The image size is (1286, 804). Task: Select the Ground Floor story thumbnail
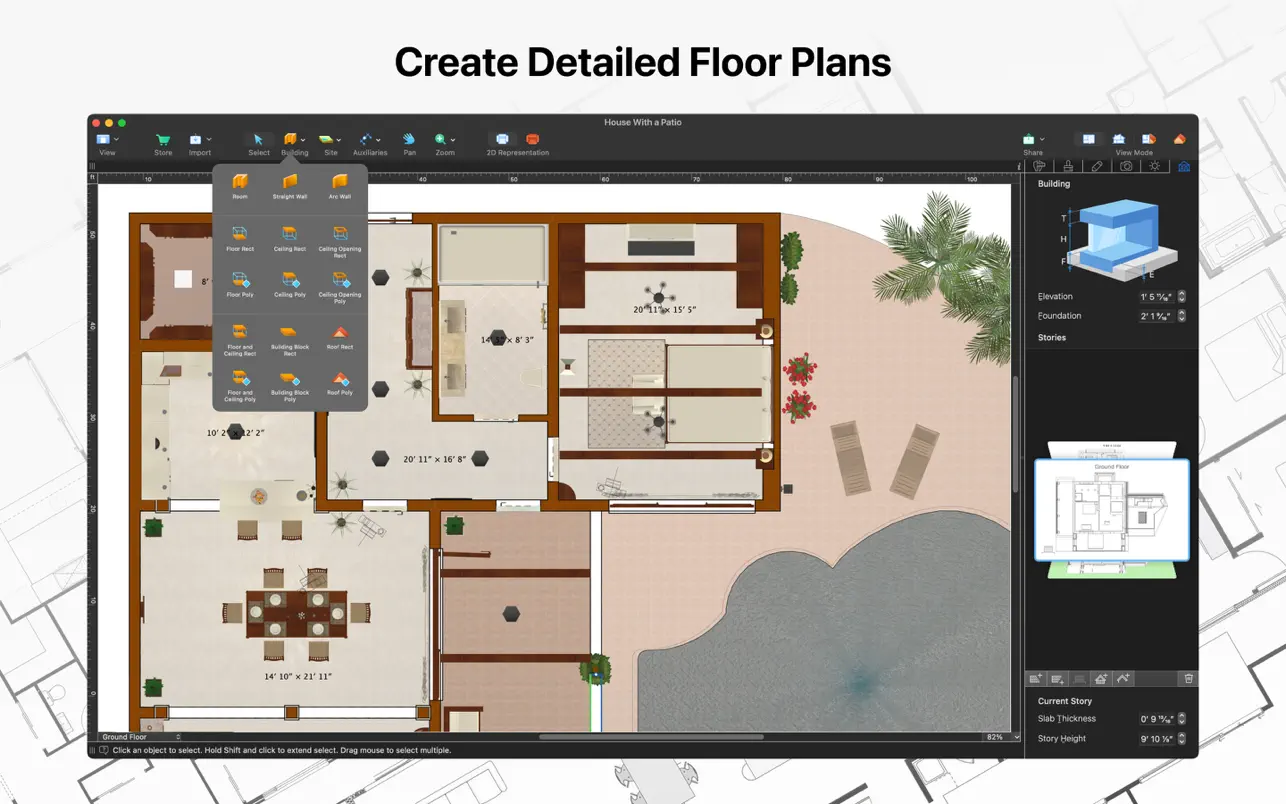pos(1111,510)
